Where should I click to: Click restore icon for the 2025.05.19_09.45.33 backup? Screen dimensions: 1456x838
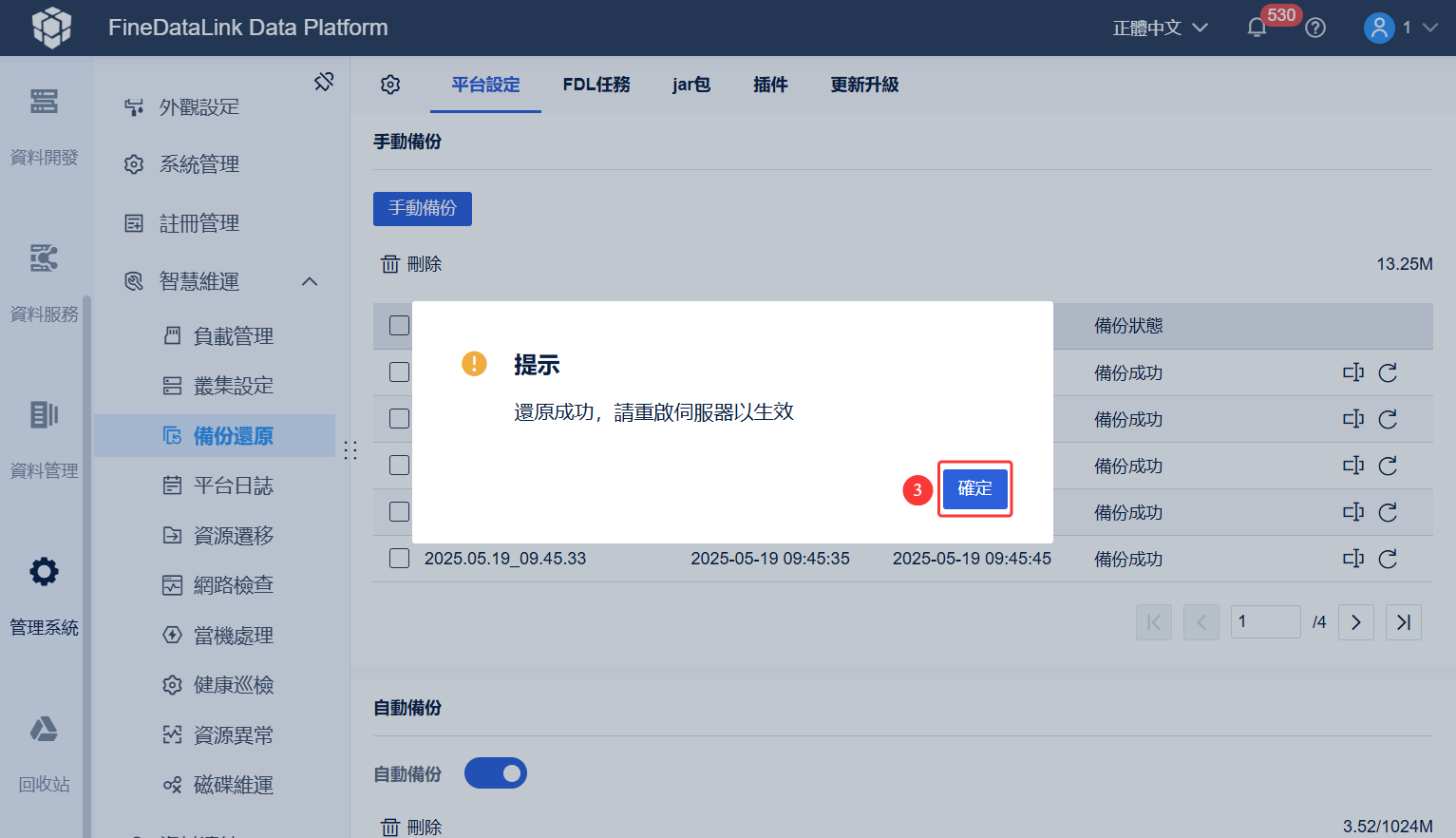tap(1388, 559)
